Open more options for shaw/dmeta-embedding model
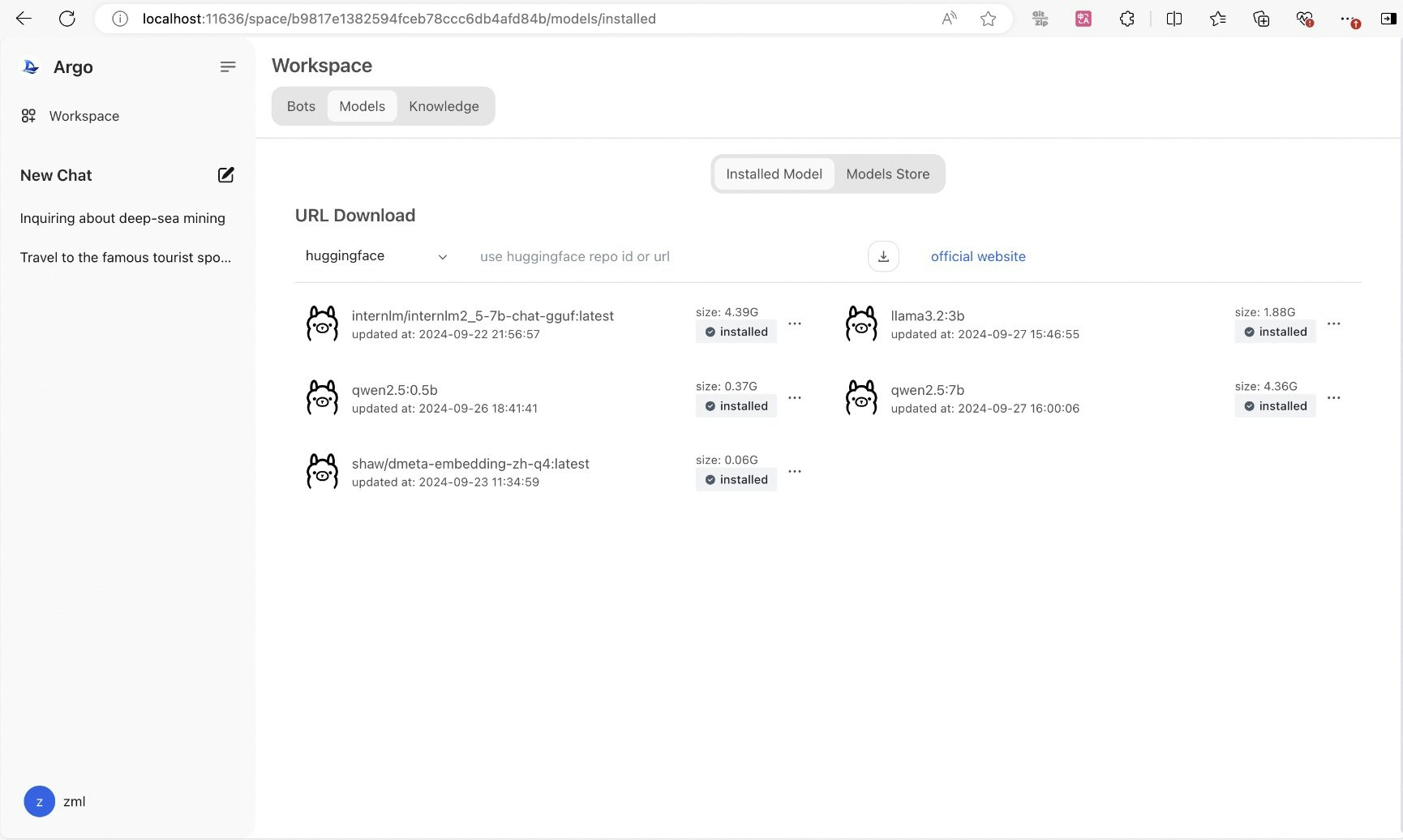Viewport: 1403px width, 840px height. 795,471
